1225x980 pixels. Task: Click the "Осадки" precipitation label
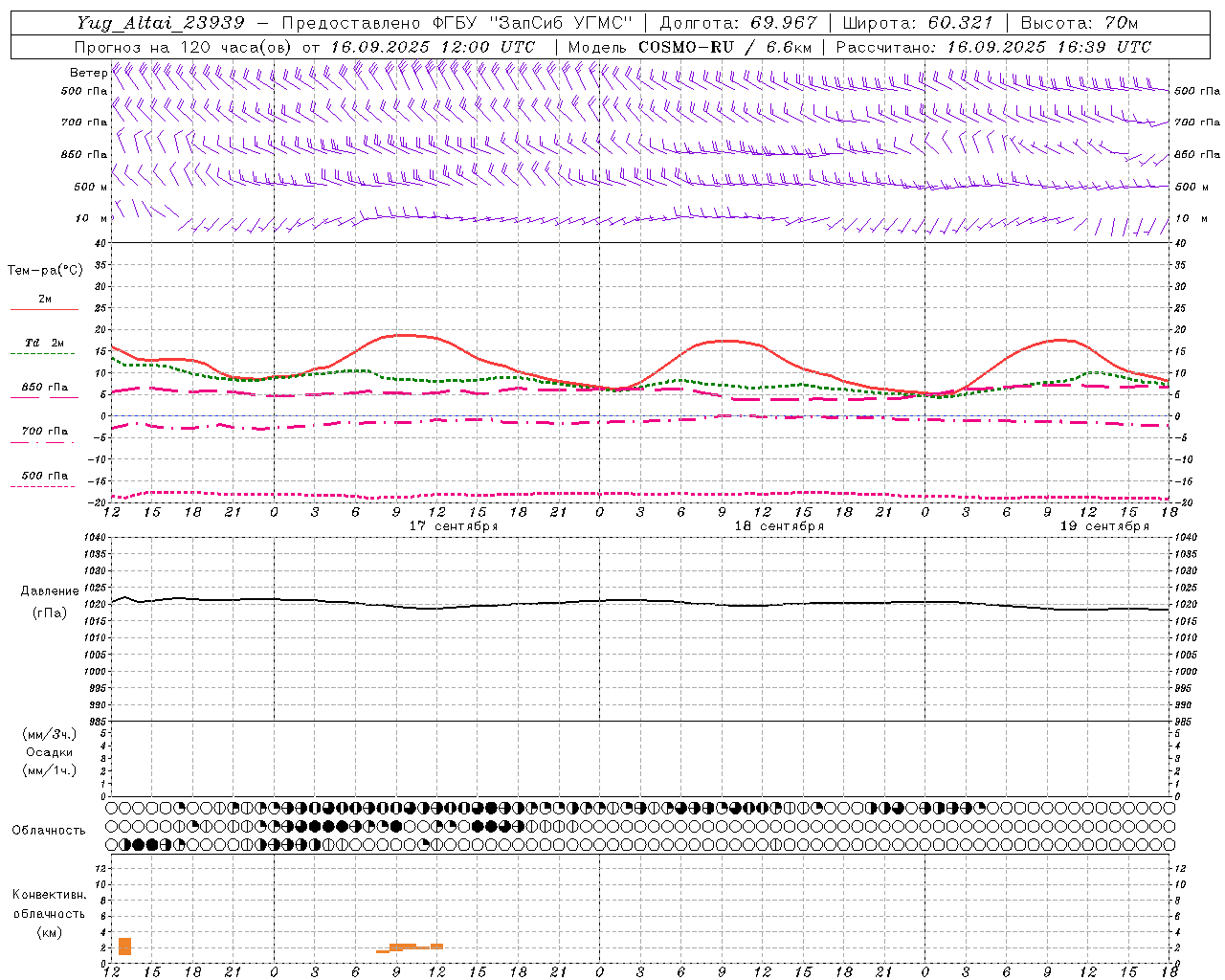tap(50, 752)
